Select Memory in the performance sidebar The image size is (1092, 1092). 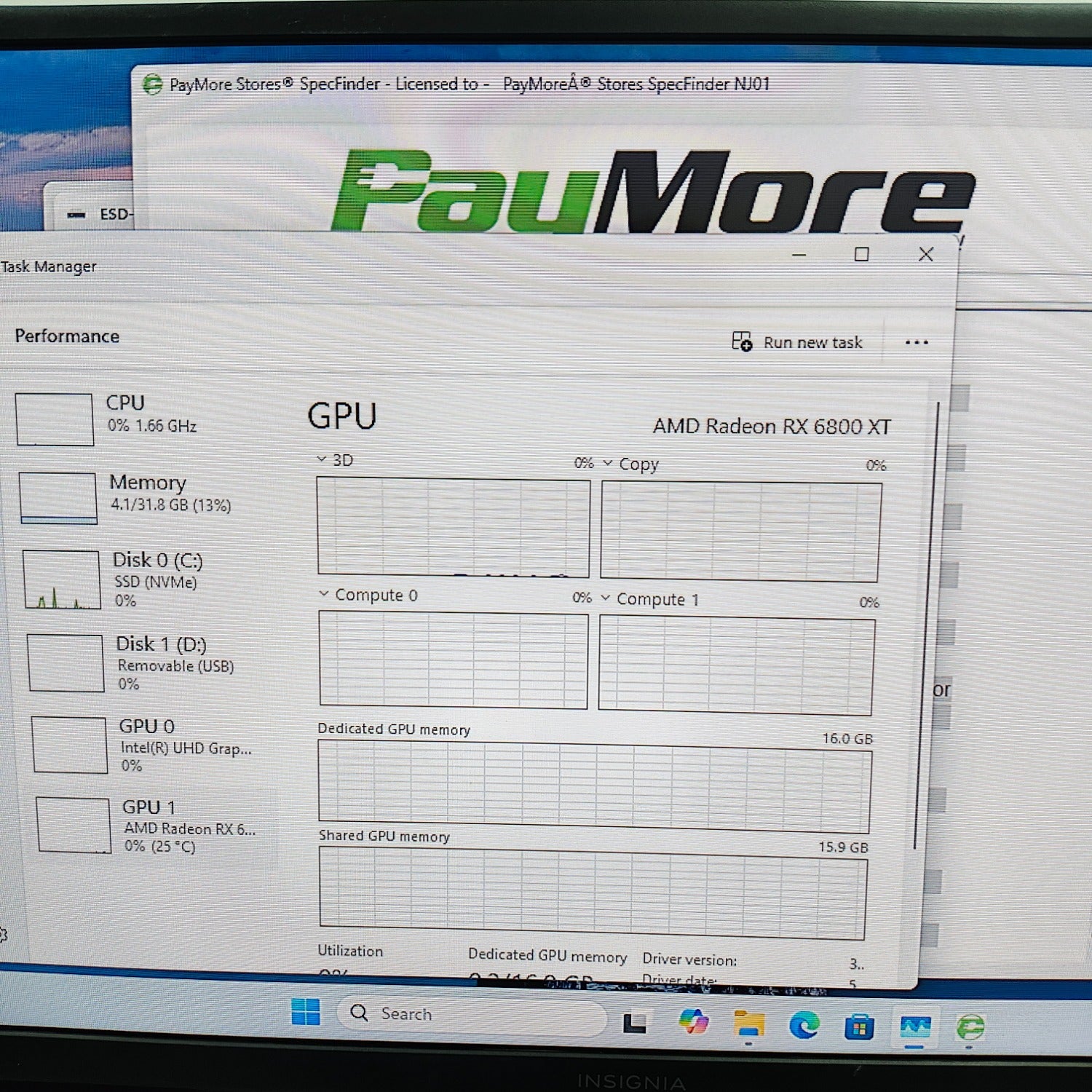(x=146, y=497)
